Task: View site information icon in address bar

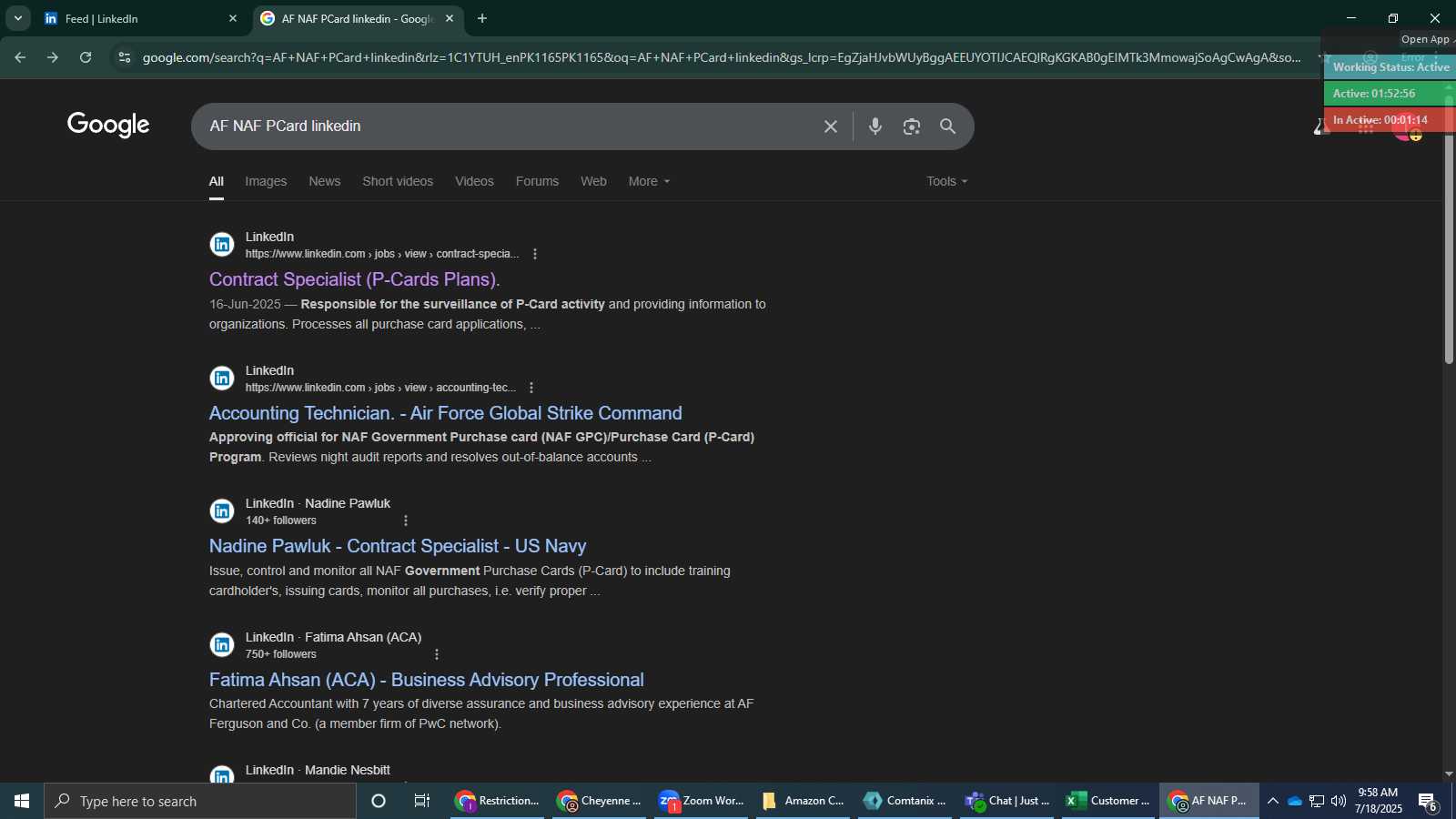Action: [x=125, y=57]
